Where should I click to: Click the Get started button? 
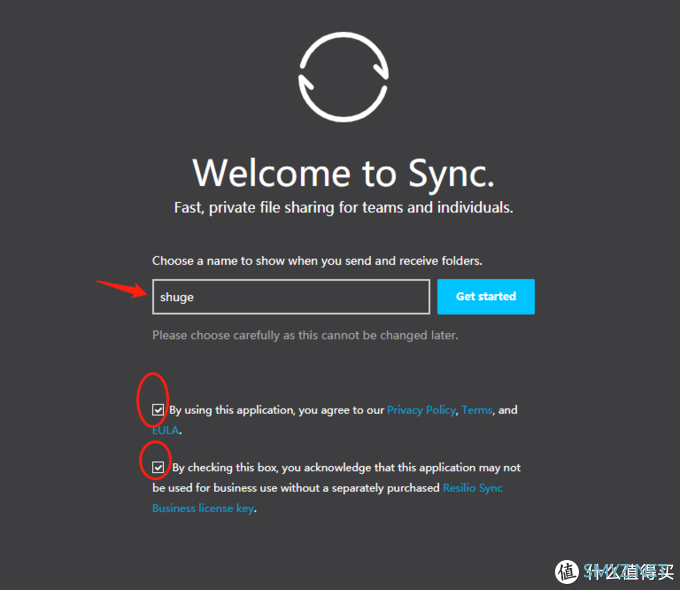486,296
